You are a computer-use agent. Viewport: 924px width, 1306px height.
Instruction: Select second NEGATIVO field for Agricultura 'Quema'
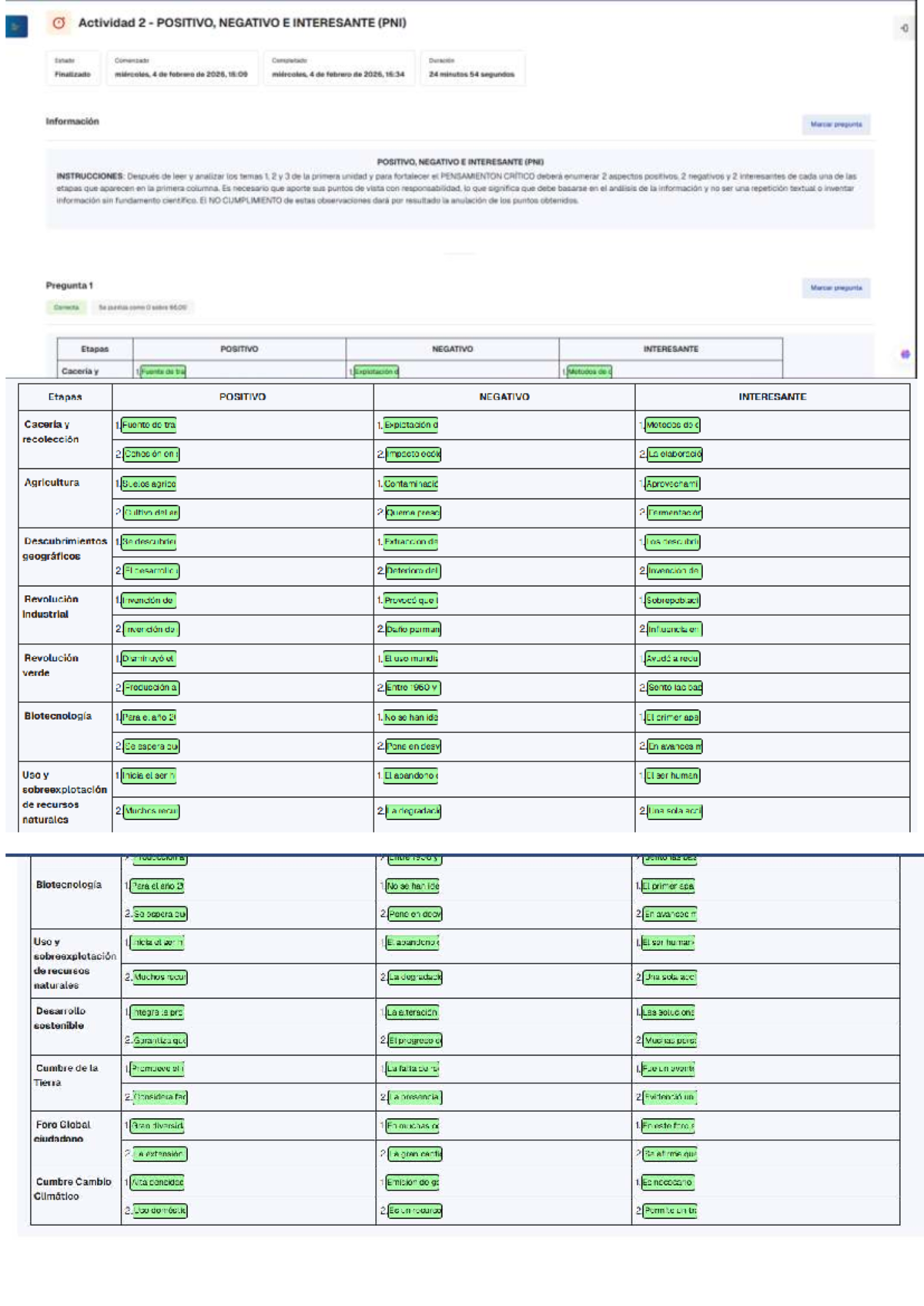pos(413,513)
